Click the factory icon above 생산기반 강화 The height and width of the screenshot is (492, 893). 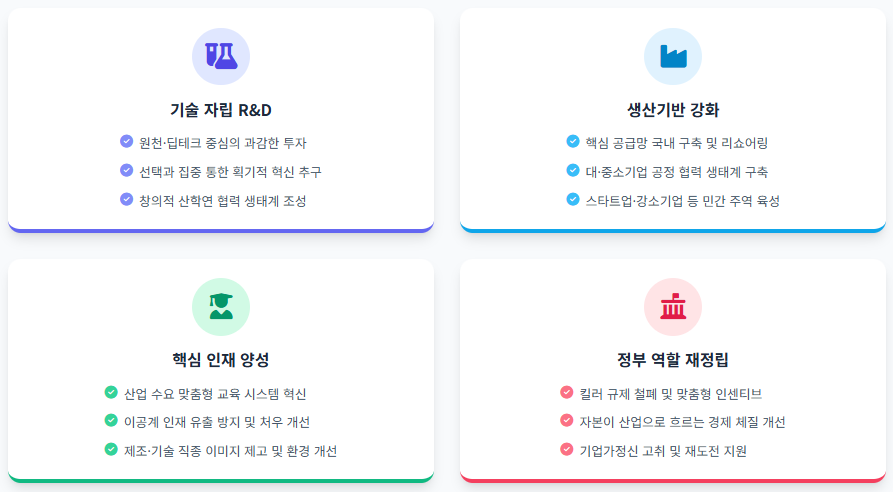(x=673, y=56)
